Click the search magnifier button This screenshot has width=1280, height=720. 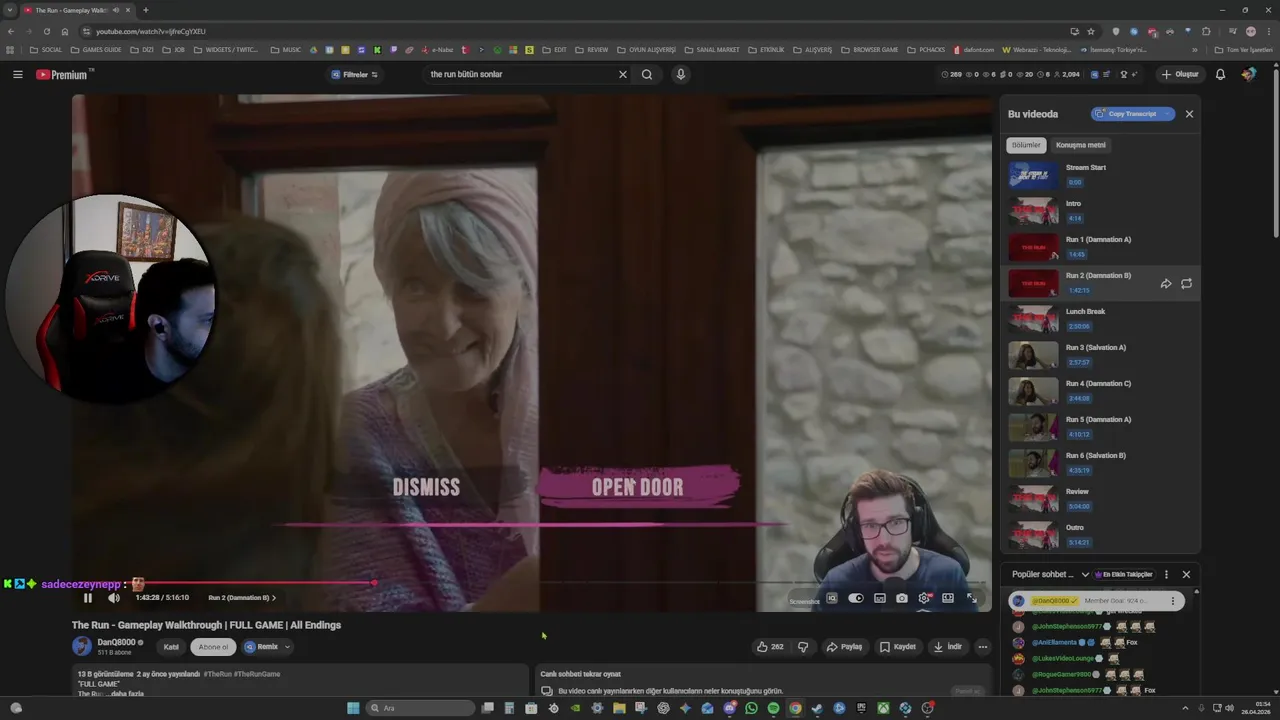(647, 74)
